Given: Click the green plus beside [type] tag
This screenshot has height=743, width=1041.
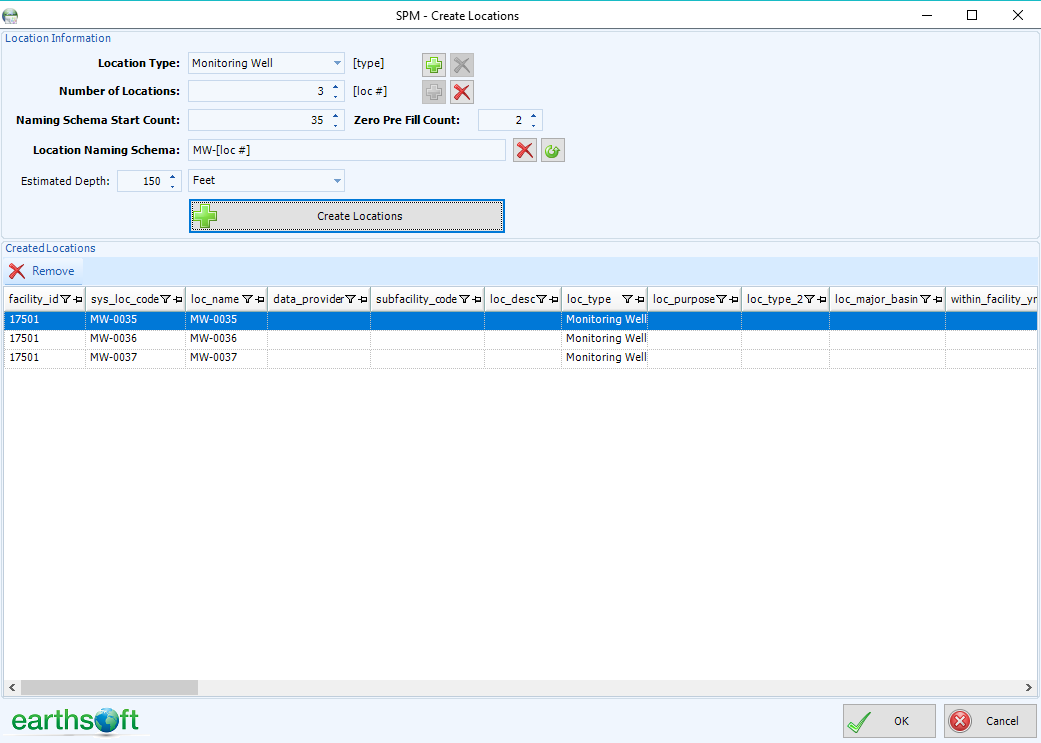Looking at the screenshot, I should click(x=433, y=65).
